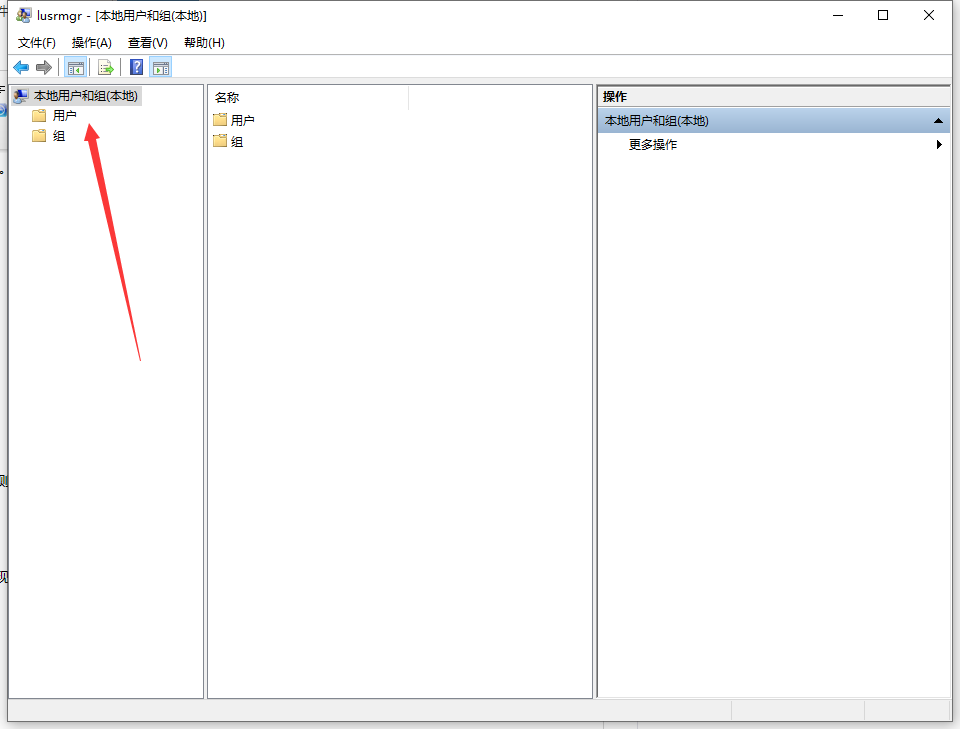
Task: Click the Forward arrow toolbar icon
Action: click(x=43, y=67)
